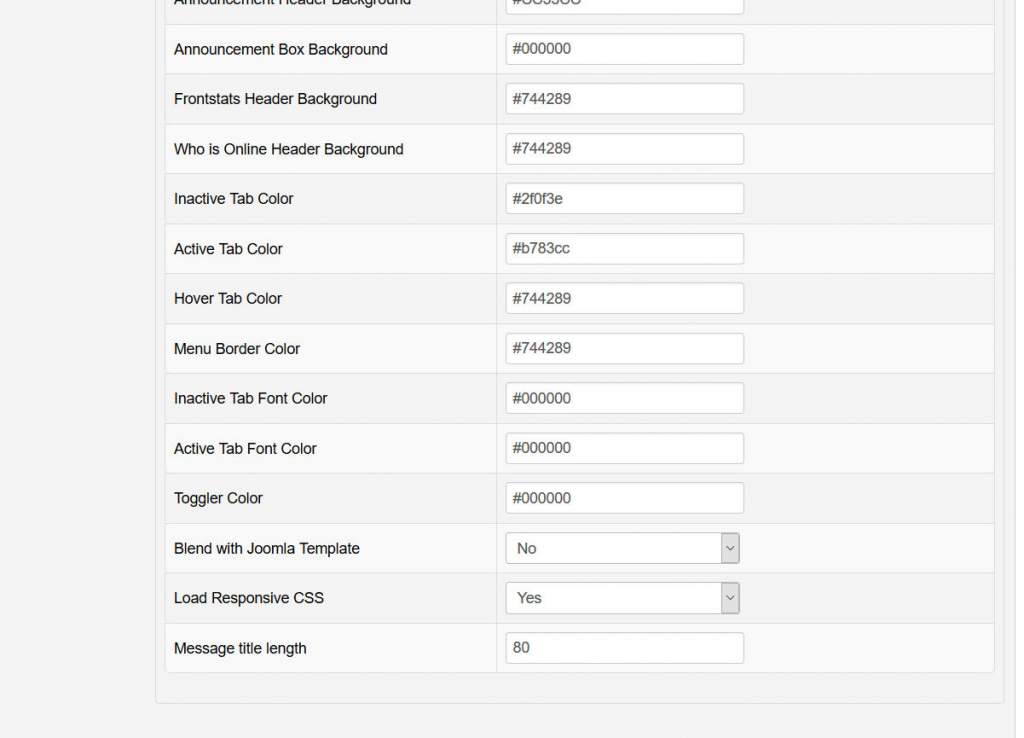The image size is (1024, 738).
Task: Click the Frontstats Header Background input
Action: (x=624, y=99)
